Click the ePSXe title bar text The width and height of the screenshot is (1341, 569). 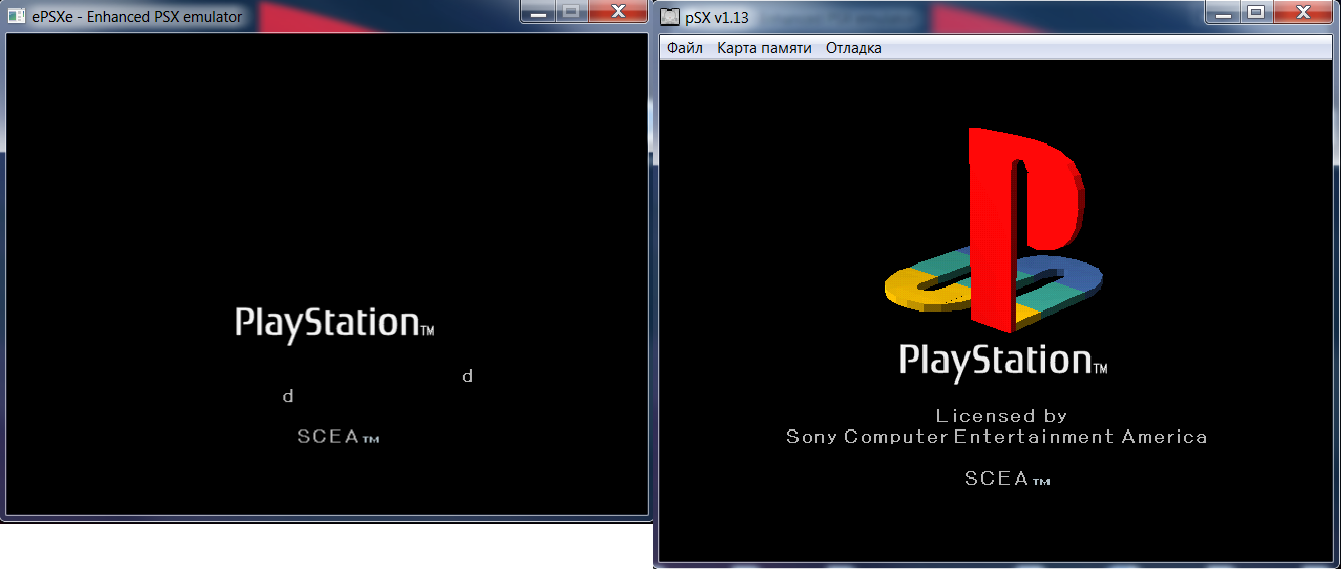[x=137, y=16]
